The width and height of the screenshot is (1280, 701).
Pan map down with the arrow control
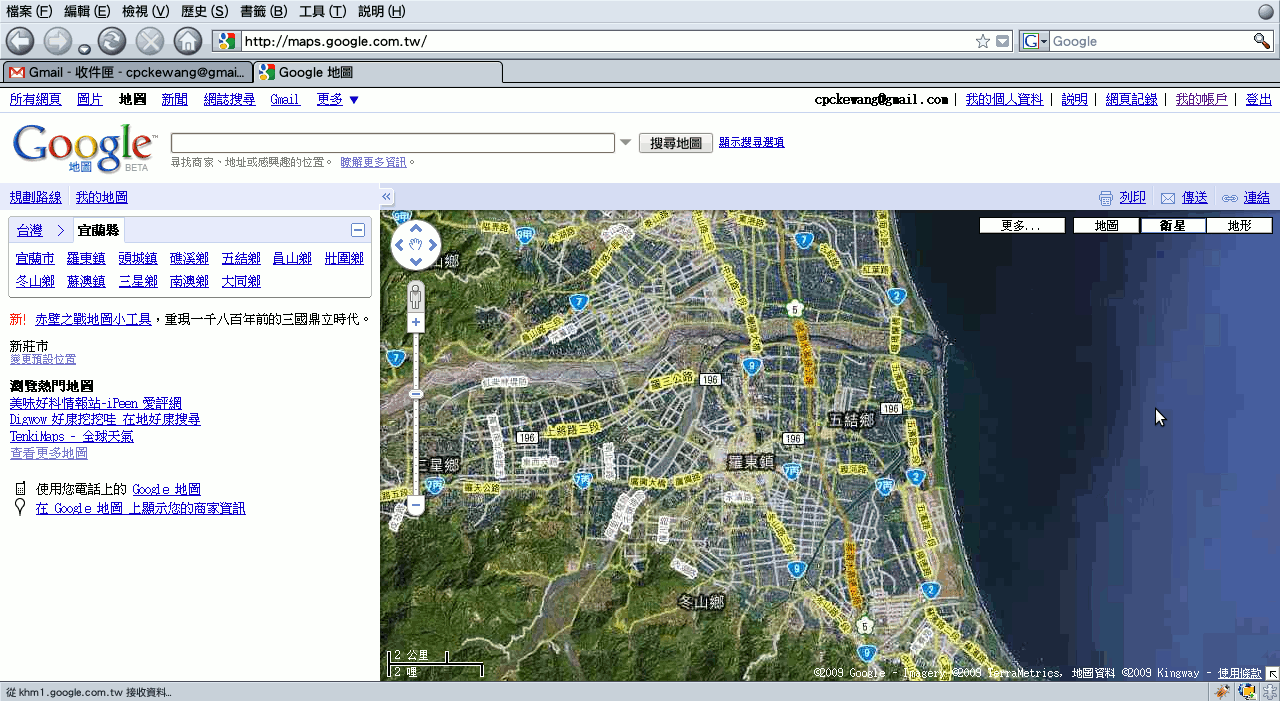(x=416, y=261)
